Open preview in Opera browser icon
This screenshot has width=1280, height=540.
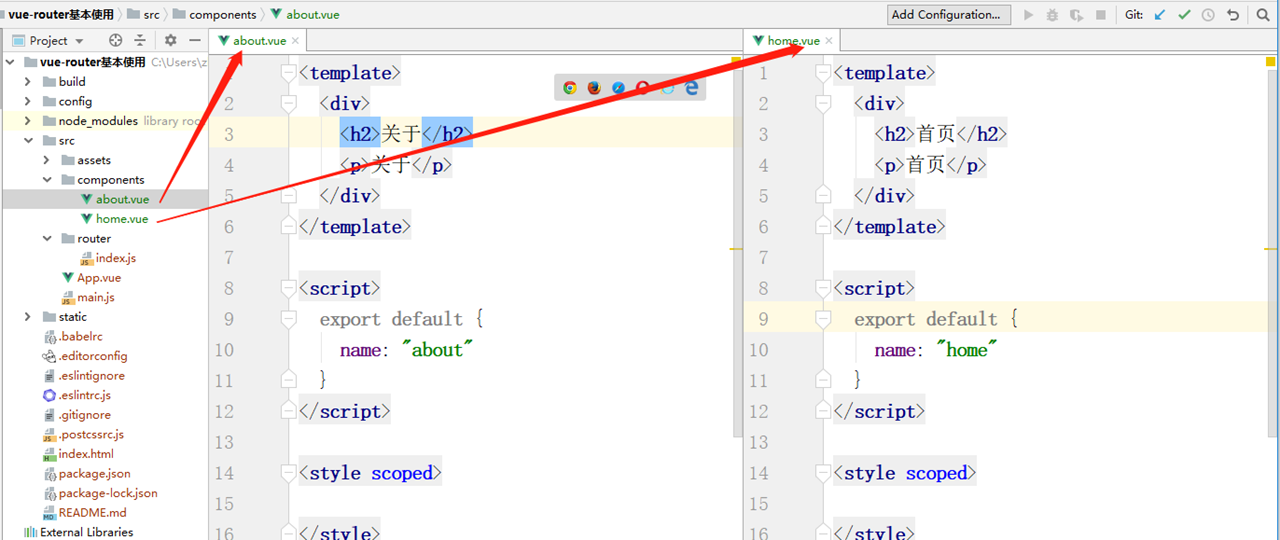click(x=642, y=87)
